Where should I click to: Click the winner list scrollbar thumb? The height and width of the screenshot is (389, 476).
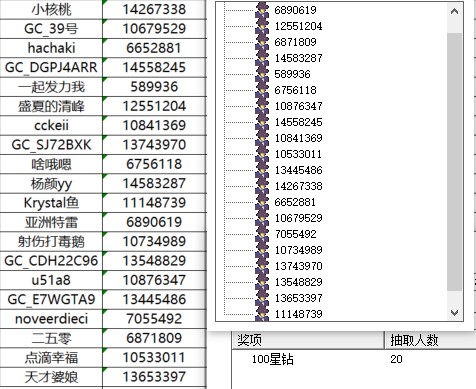[454, 162]
